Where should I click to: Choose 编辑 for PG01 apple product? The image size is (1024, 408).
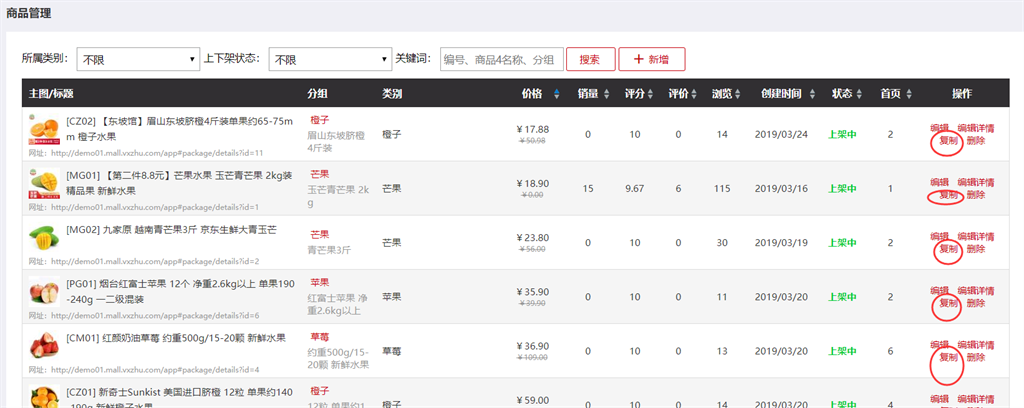tap(939, 290)
